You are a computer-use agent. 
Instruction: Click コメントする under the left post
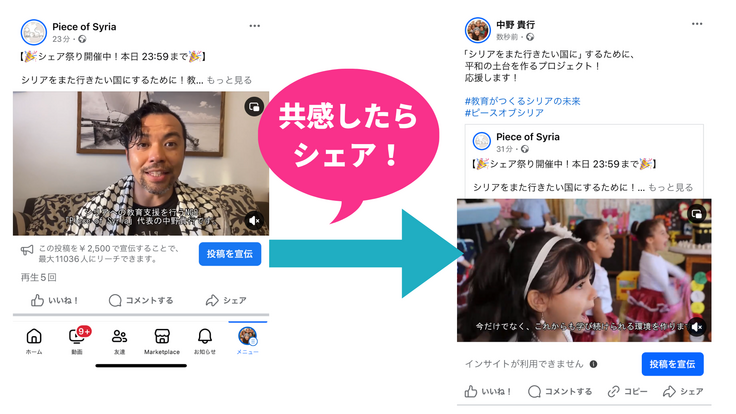[141, 300]
